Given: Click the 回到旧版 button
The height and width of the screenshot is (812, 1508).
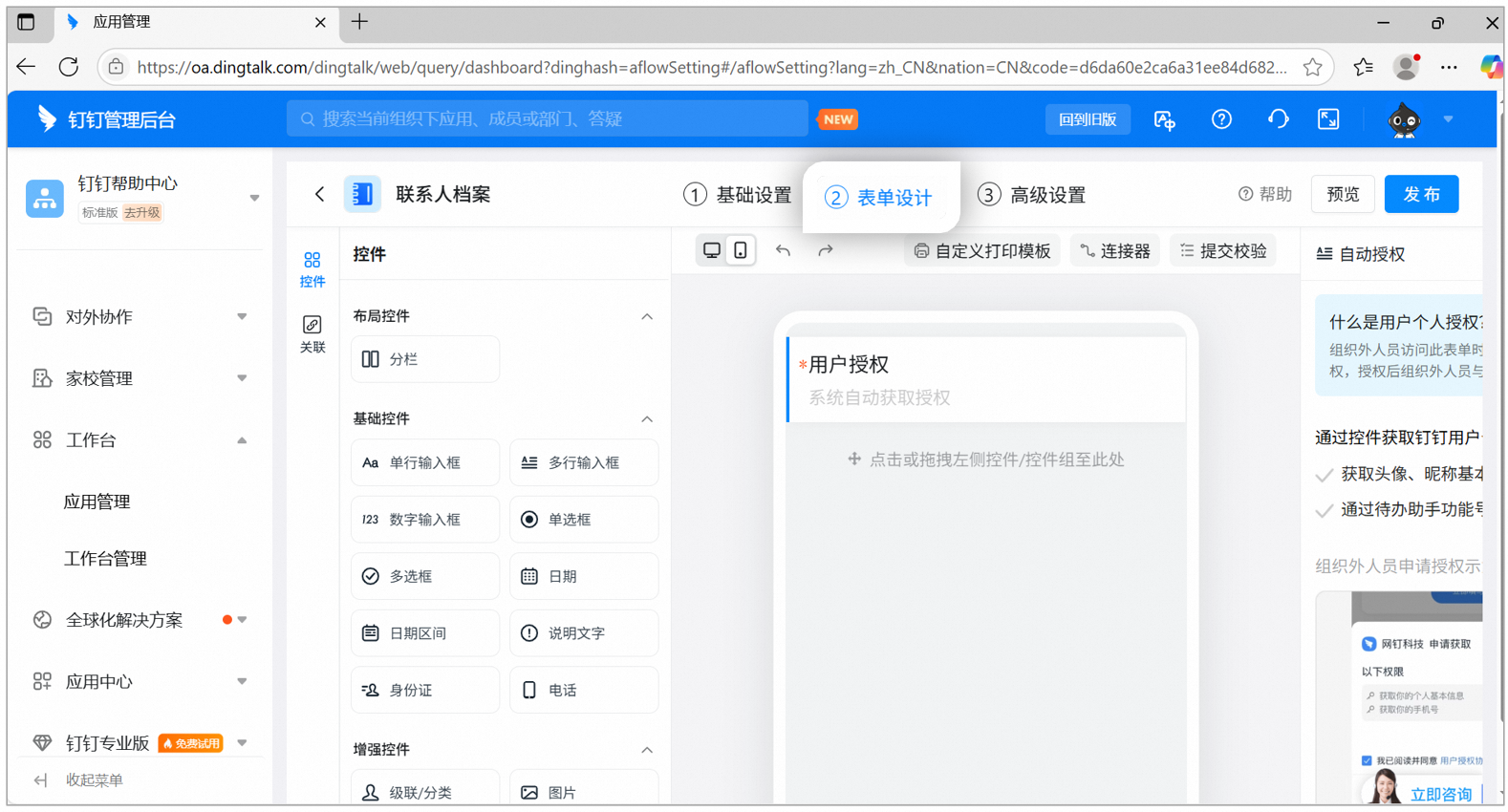Looking at the screenshot, I should pos(1088,119).
